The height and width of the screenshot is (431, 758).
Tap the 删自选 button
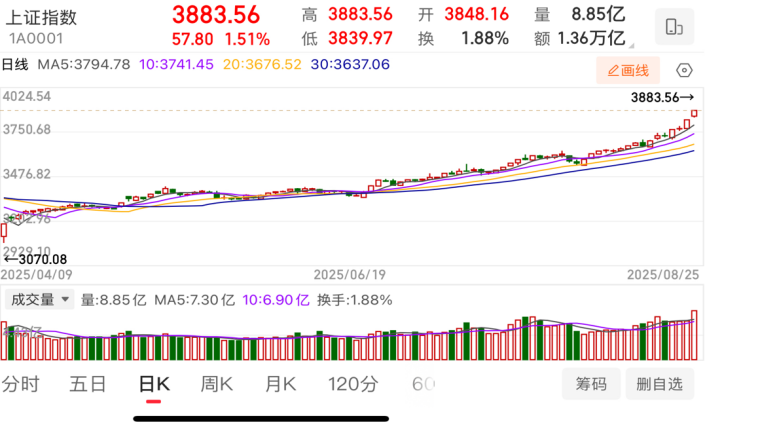tap(659, 384)
